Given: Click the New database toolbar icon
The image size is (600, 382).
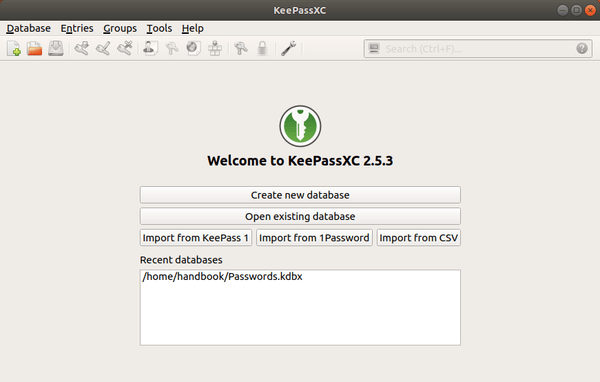Looking at the screenshot, I should tap(14, 49).
